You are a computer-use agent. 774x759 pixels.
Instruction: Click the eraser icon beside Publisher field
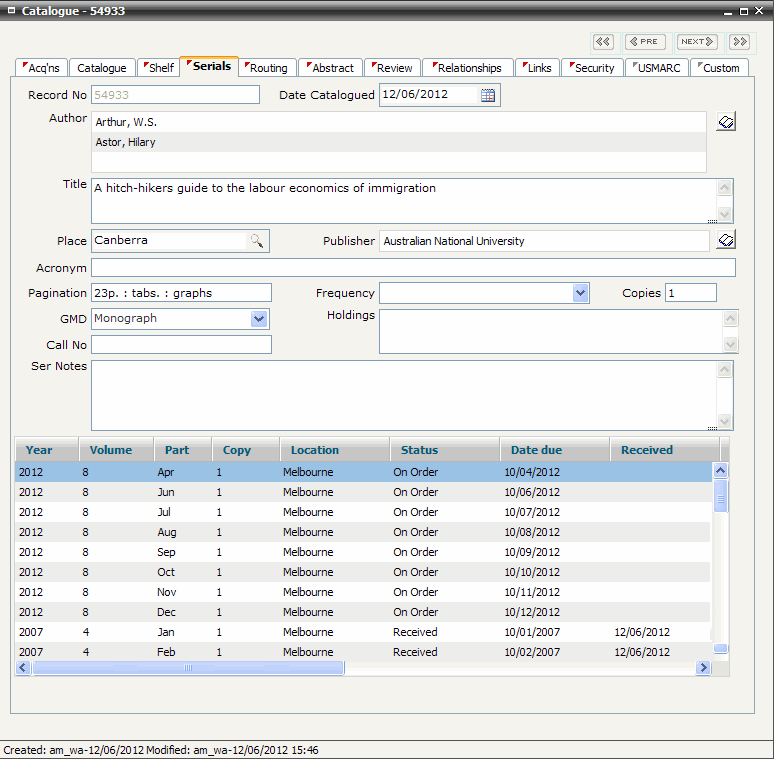pyautogui.click(x=726, y=241)
